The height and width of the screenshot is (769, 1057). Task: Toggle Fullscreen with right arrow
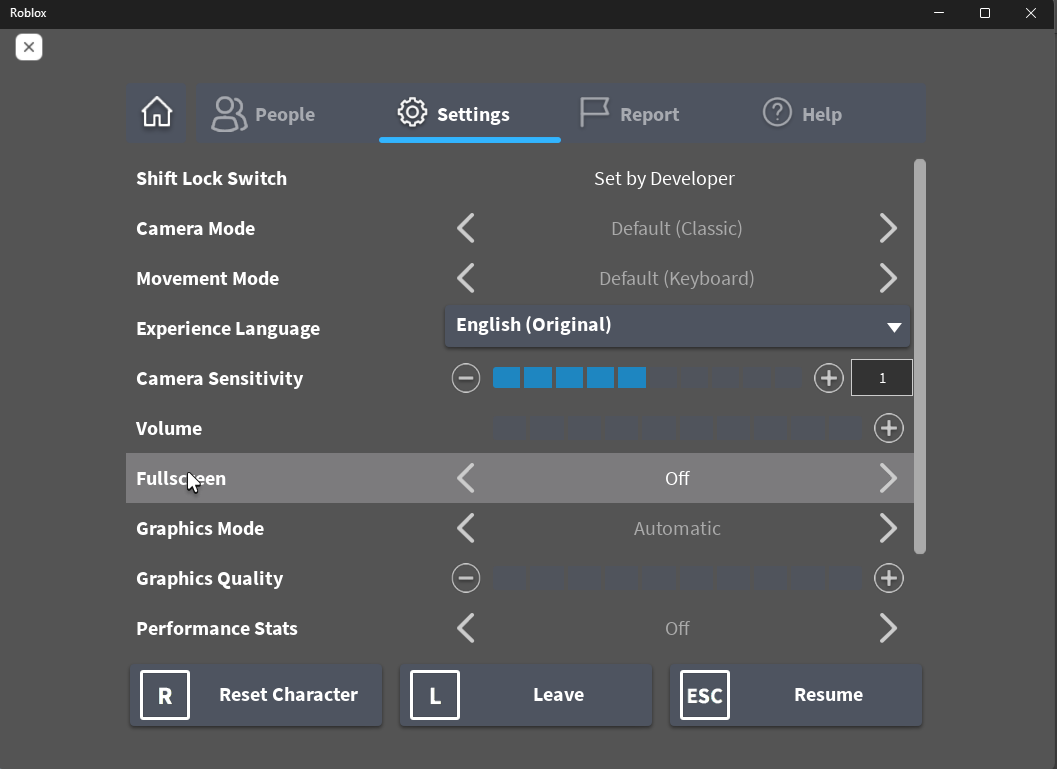pos(888,478)
